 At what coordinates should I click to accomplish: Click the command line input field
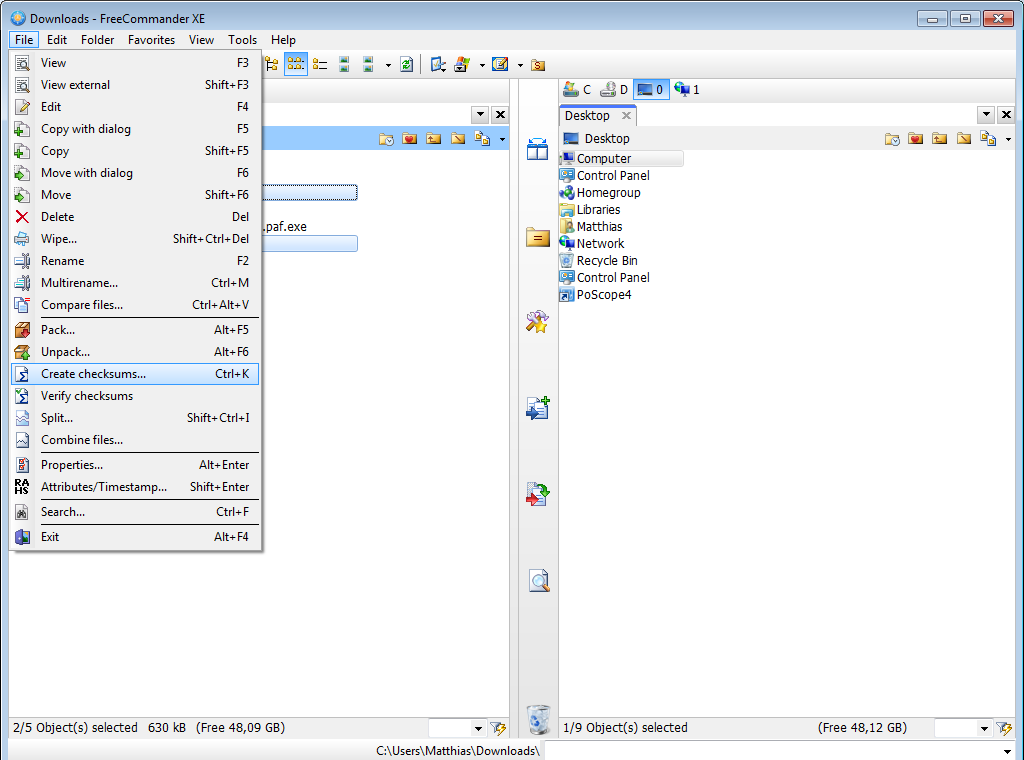775,751
